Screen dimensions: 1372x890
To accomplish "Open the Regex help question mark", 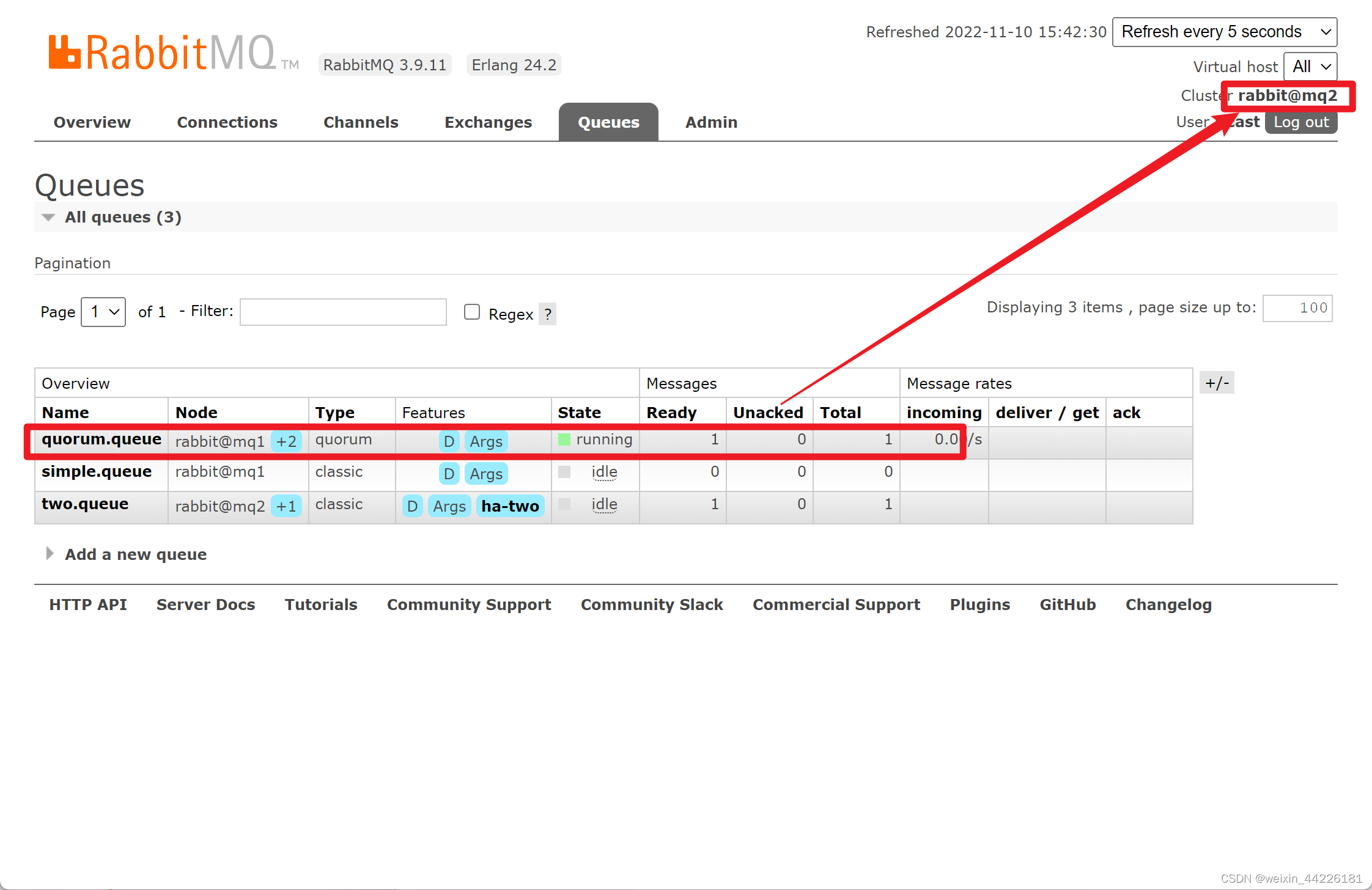I will tap(548, 314).
